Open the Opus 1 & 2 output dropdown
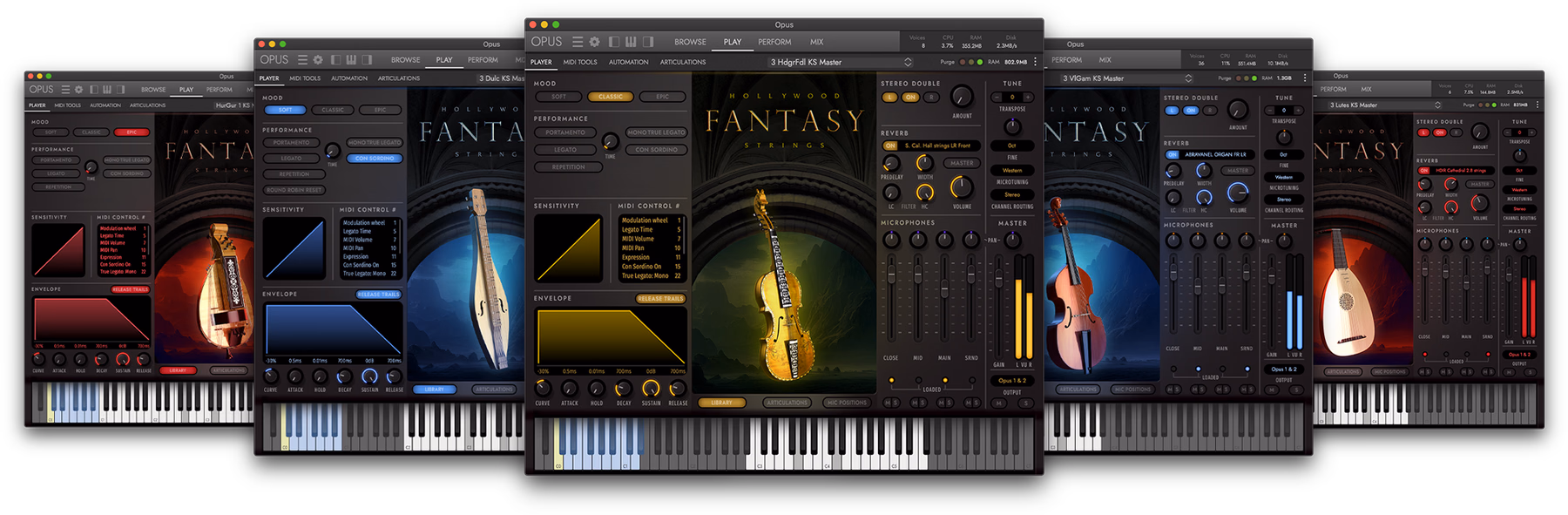The image size is (1568, 515). point(1012,381)
